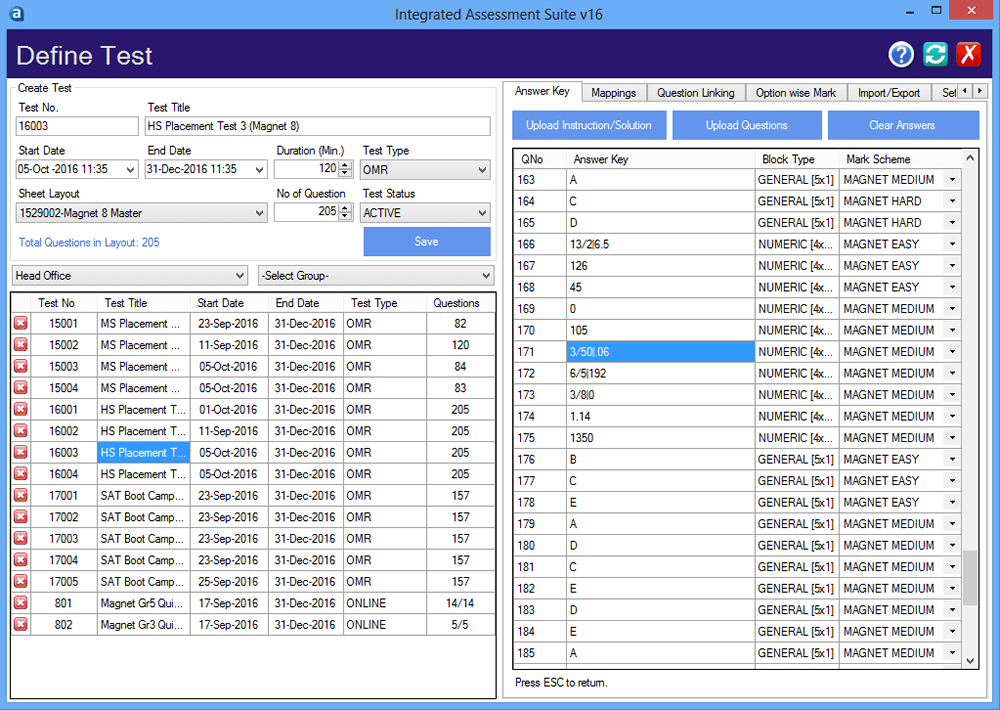Image resolution: width=1000 pixels, height=710 pixels.
Task: Click Block Type cell for question 176
Action: point(797,459)
